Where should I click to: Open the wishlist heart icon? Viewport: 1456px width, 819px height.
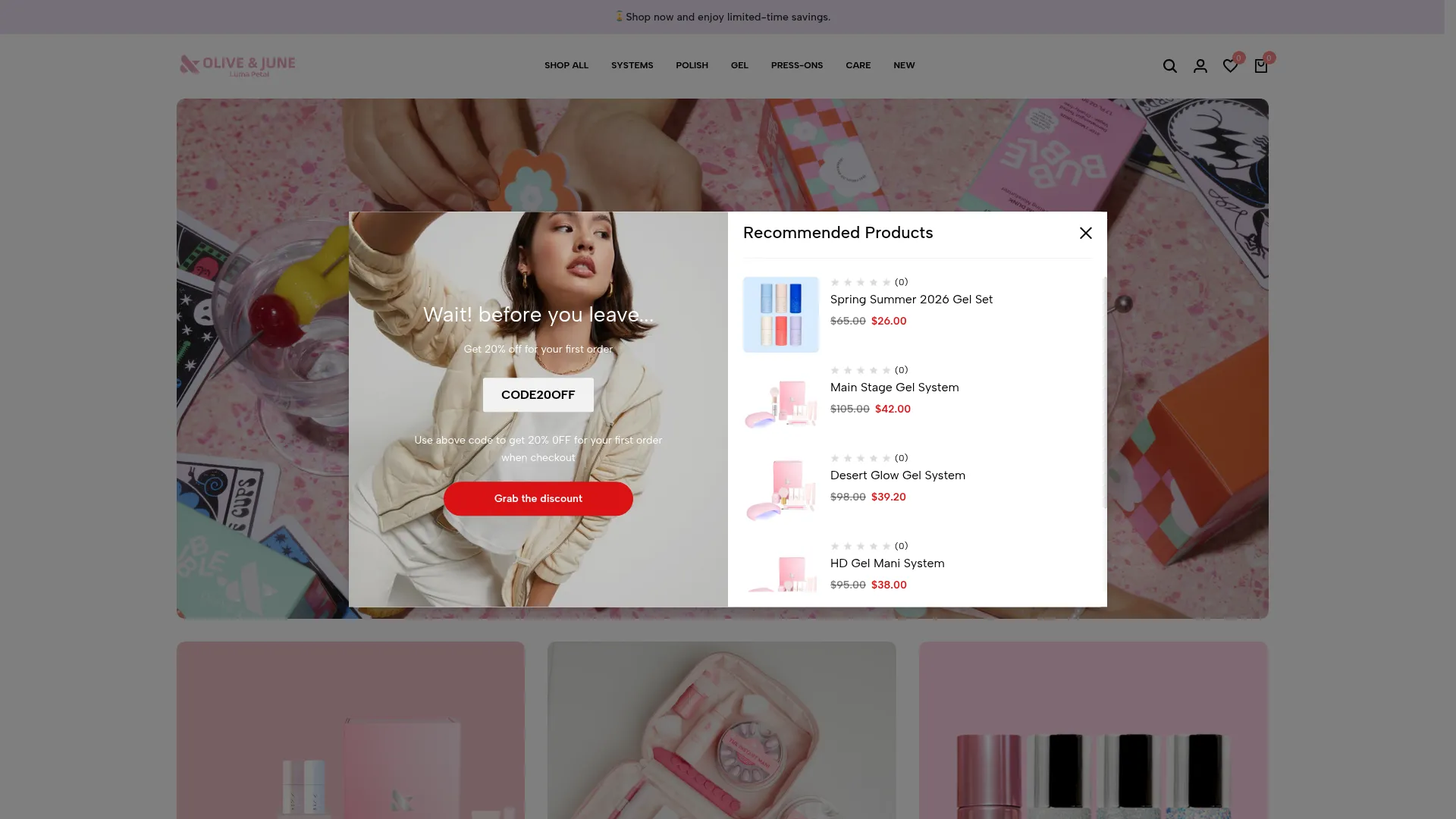click(1231, 66)
